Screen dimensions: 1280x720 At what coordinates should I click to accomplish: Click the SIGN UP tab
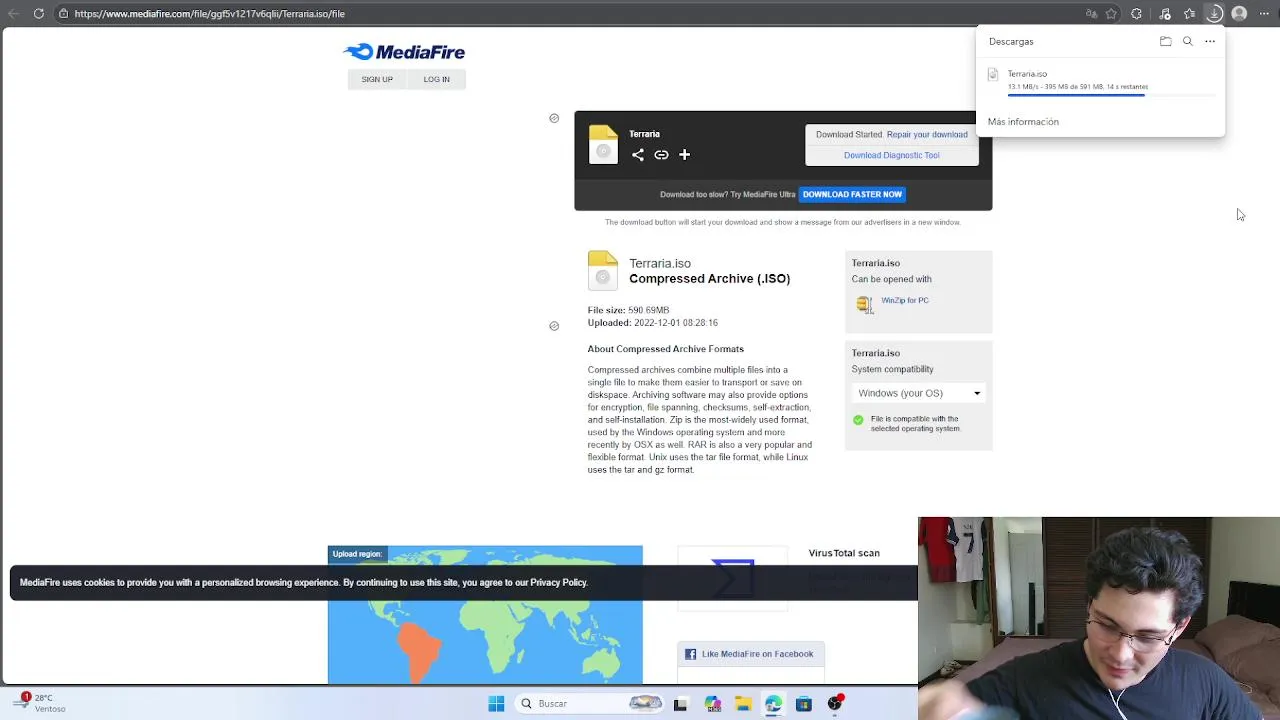pos(377,79)
